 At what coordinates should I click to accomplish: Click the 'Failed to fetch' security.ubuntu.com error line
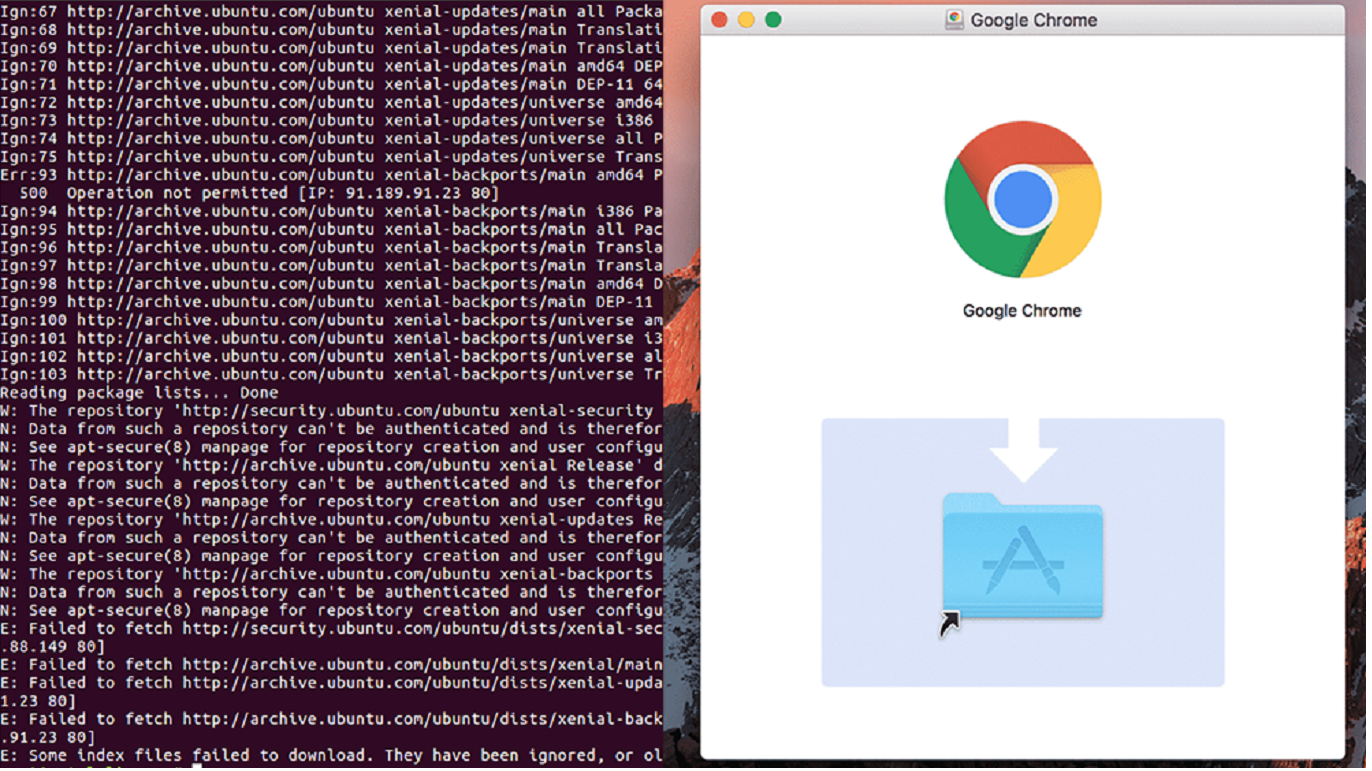(331, 629)
